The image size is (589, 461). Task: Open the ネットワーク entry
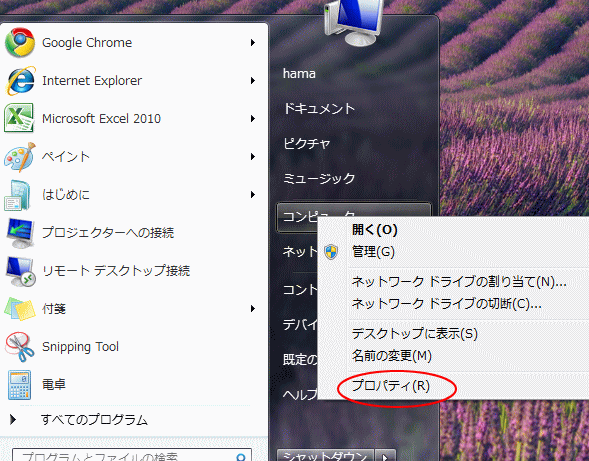(300, 251)
